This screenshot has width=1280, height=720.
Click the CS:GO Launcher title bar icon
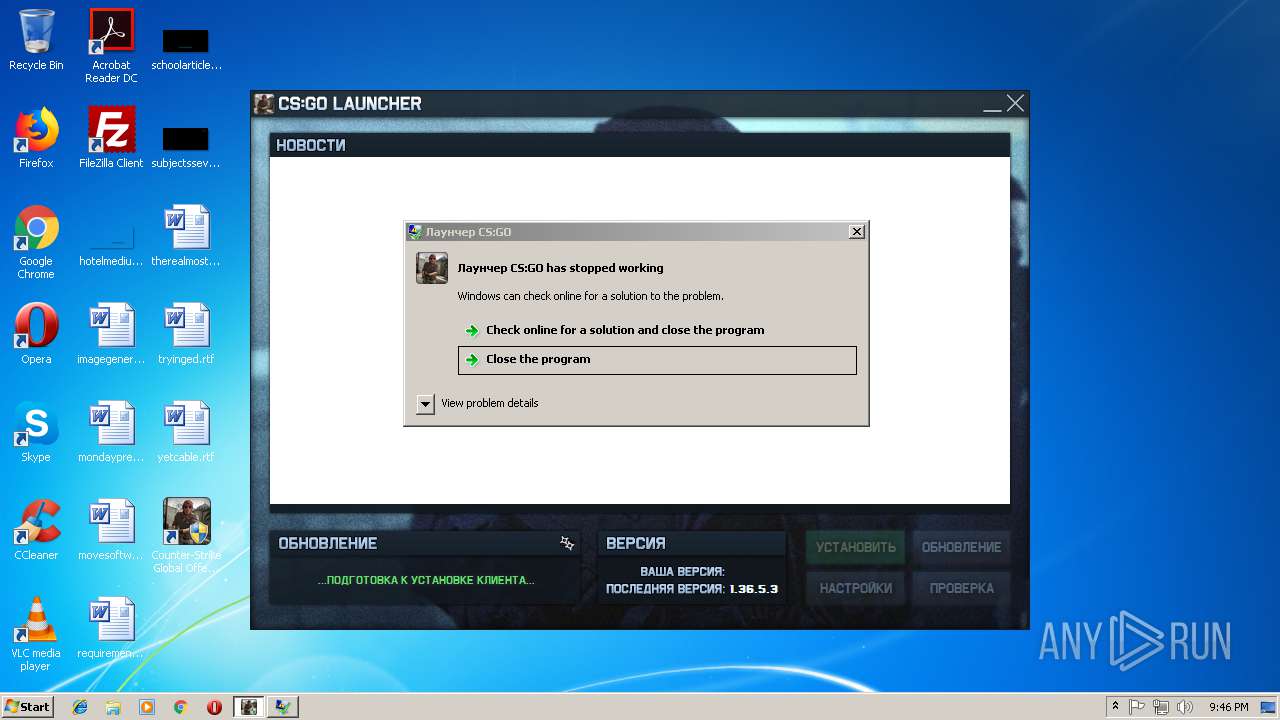[264, 103]
